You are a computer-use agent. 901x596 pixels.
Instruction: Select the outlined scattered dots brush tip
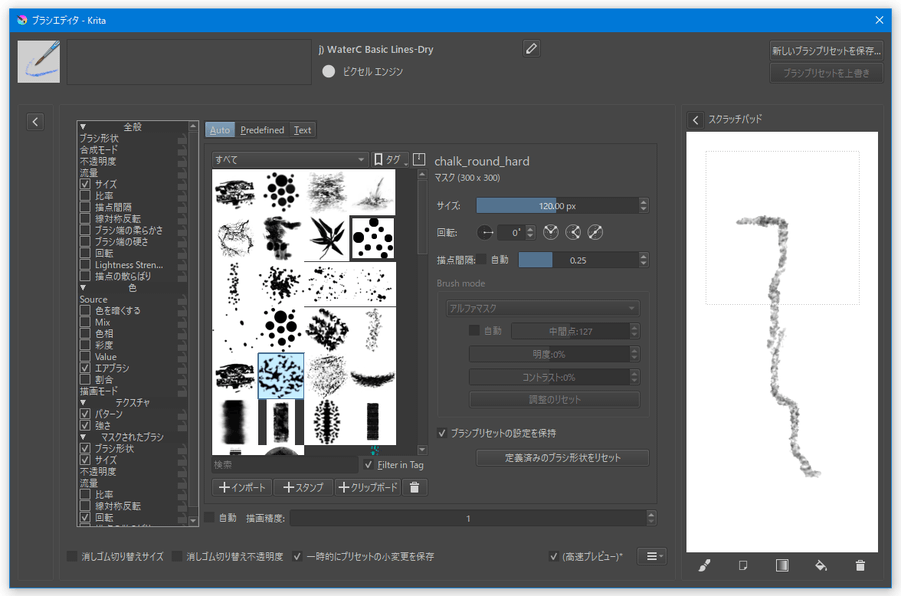[x=373, y=238]
